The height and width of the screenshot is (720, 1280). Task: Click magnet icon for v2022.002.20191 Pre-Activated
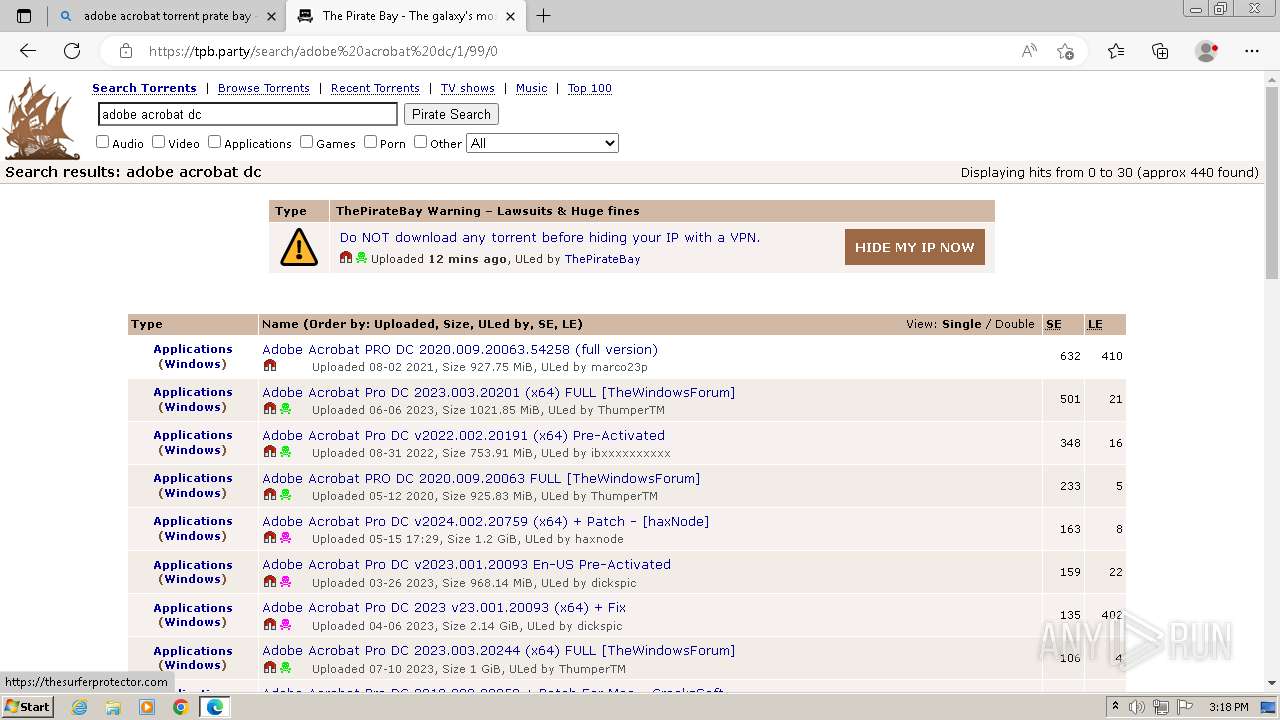click(x=270, y=452)
